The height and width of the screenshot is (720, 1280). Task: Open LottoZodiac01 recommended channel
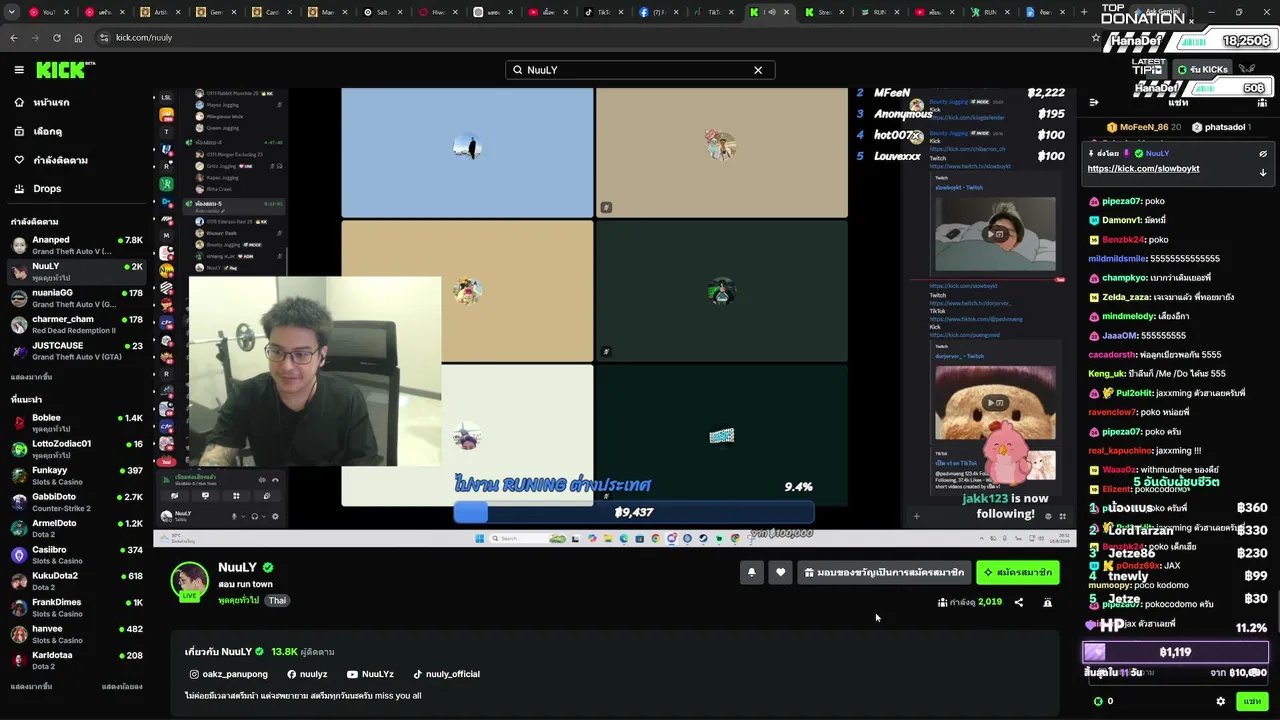[x=77, y=449]
